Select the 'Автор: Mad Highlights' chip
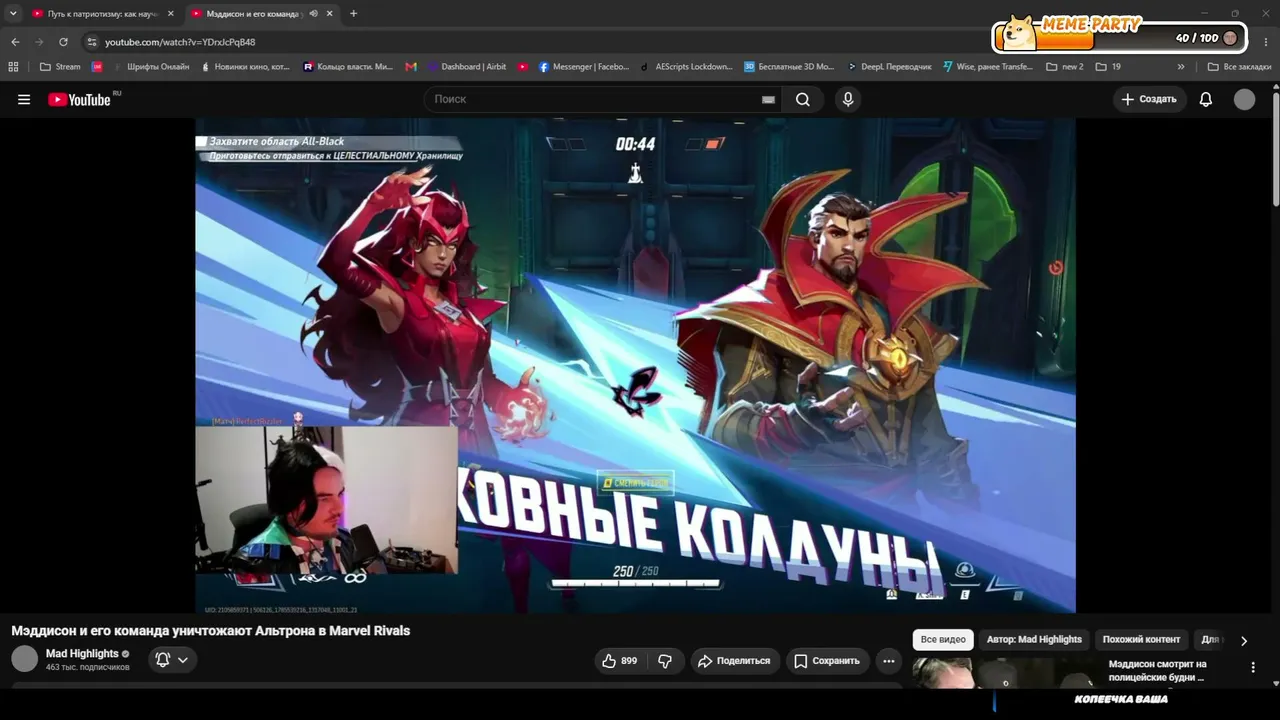Viewport: 1280px width, 720px height. [x=1034, y=640]
